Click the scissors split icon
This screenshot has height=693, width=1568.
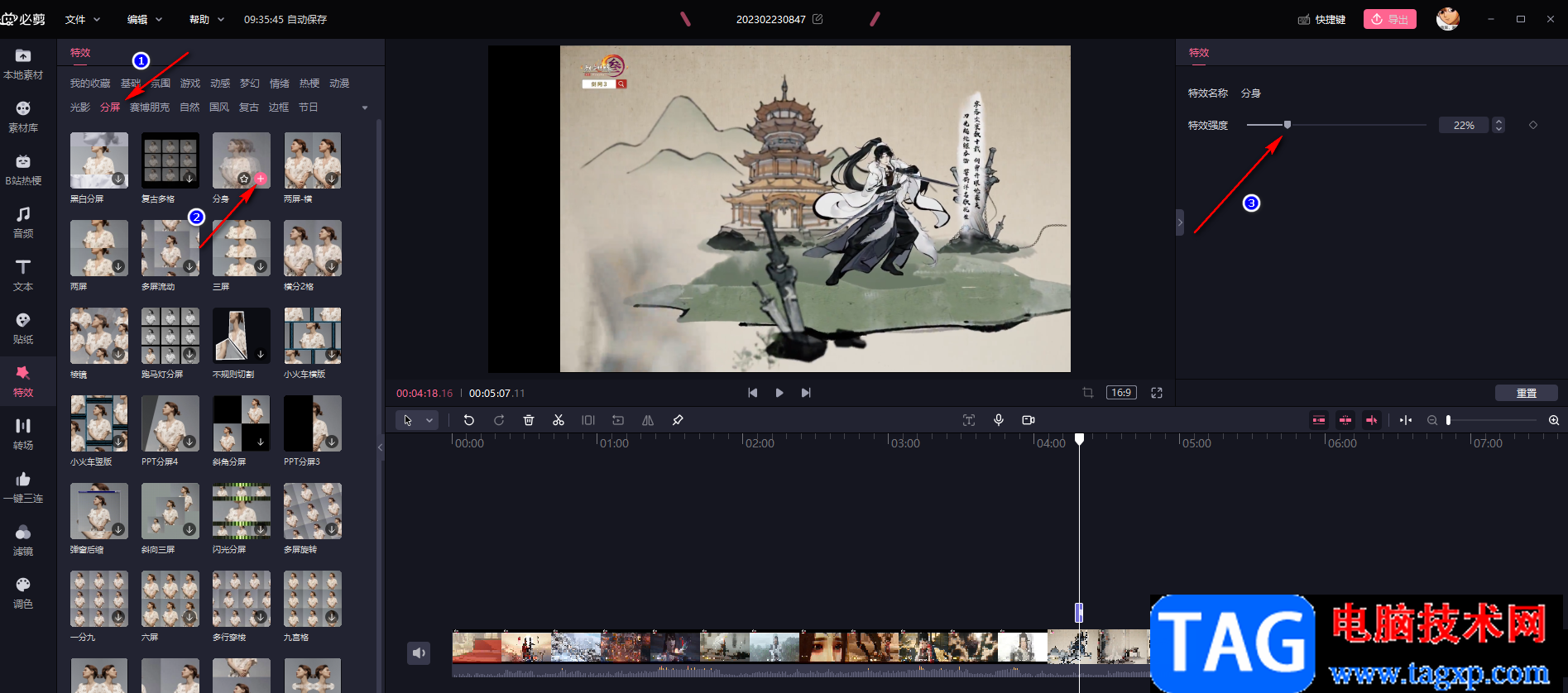559,420
